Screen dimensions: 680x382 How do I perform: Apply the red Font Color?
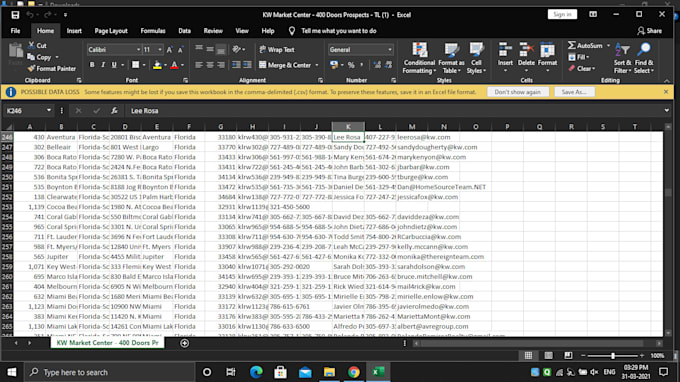(174, 65)
